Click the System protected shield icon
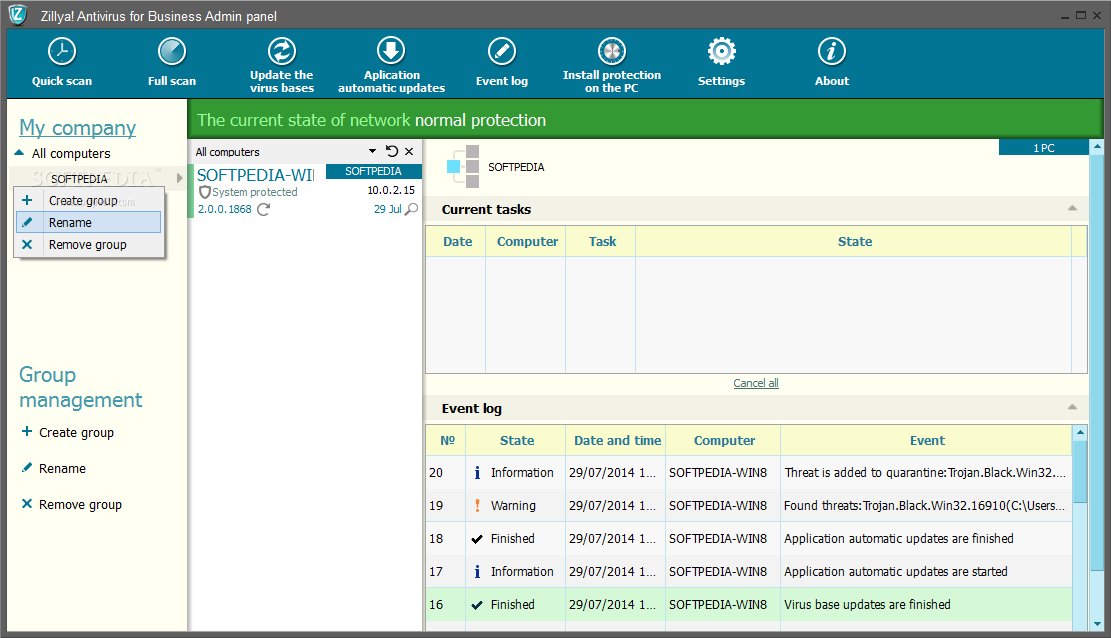 click(205, 192)
